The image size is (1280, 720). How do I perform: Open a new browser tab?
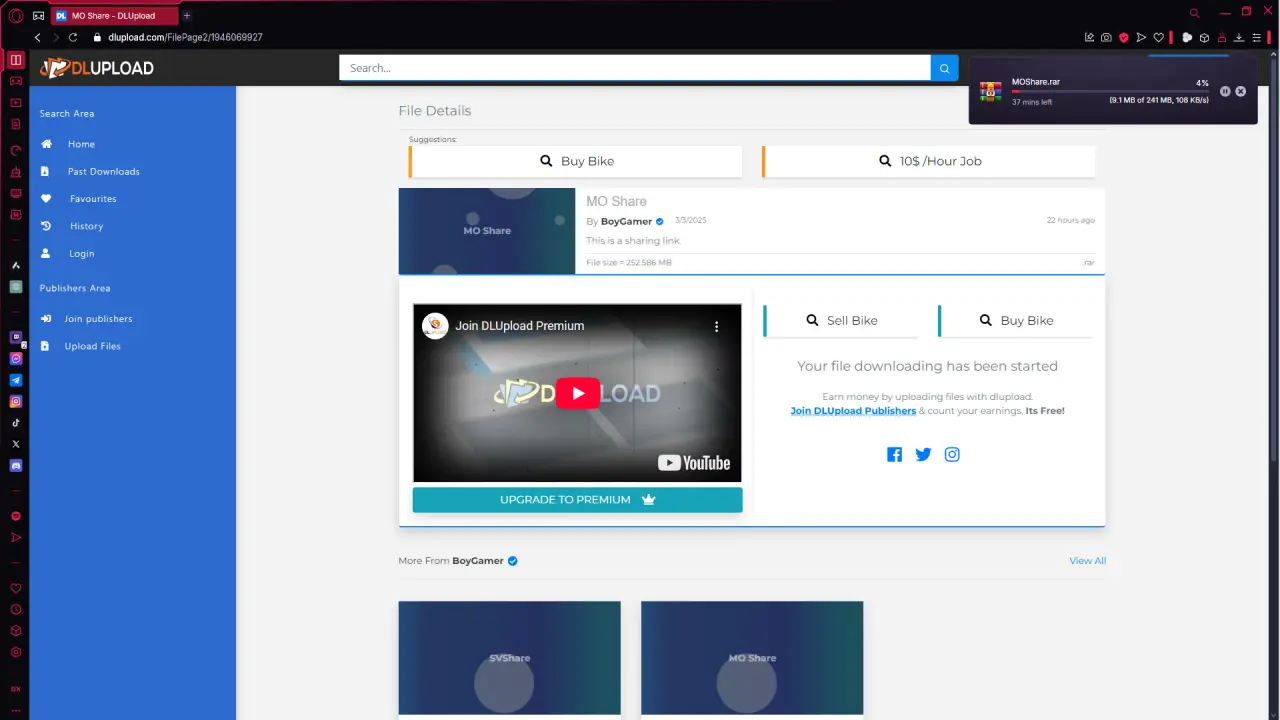point(186,15)
